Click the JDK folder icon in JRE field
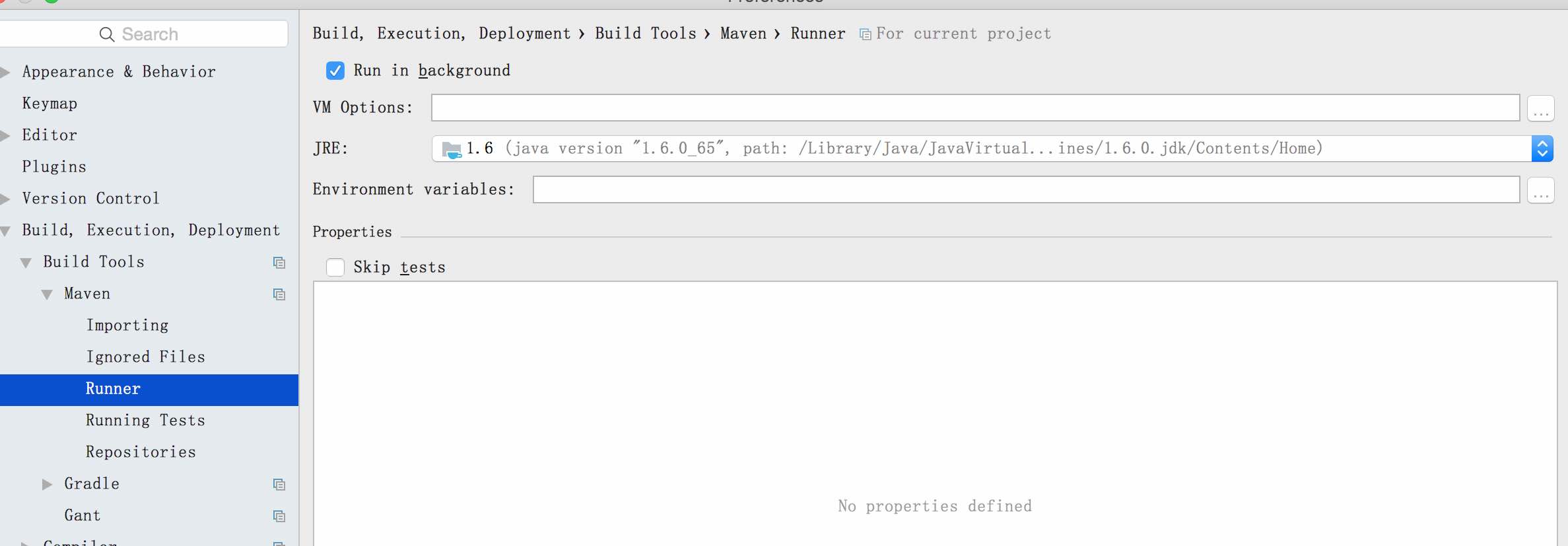This screenshot has height=546, width=1568. coord(452,150)
